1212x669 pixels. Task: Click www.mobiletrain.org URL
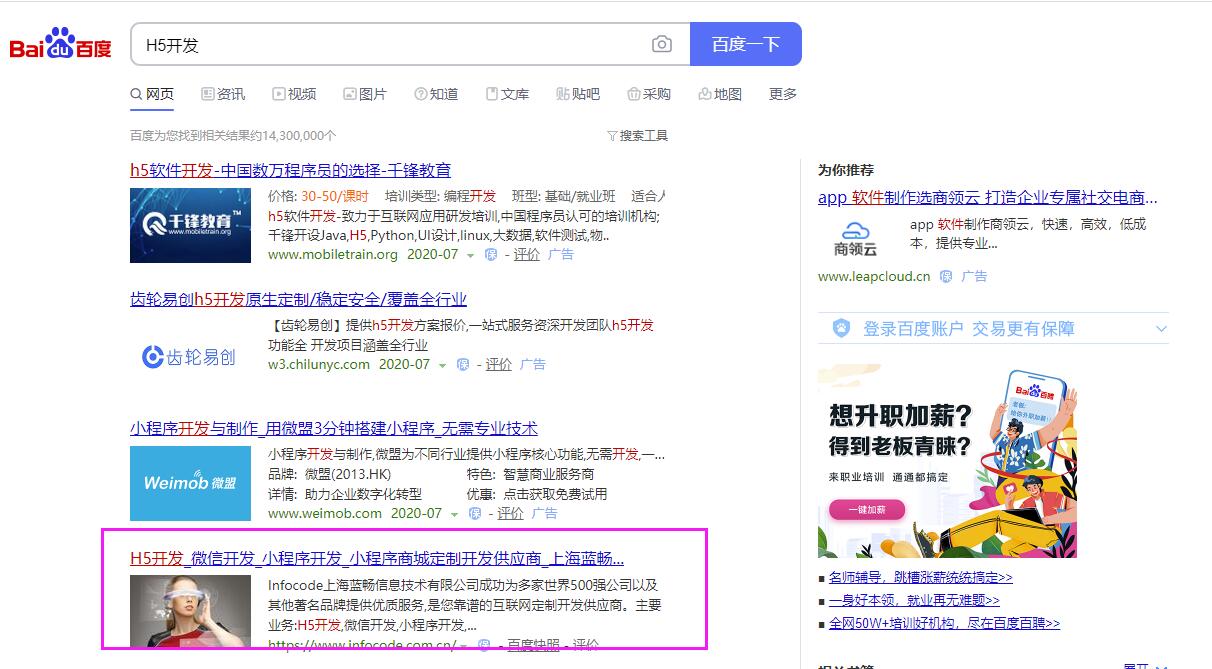[x=333, y=254]
